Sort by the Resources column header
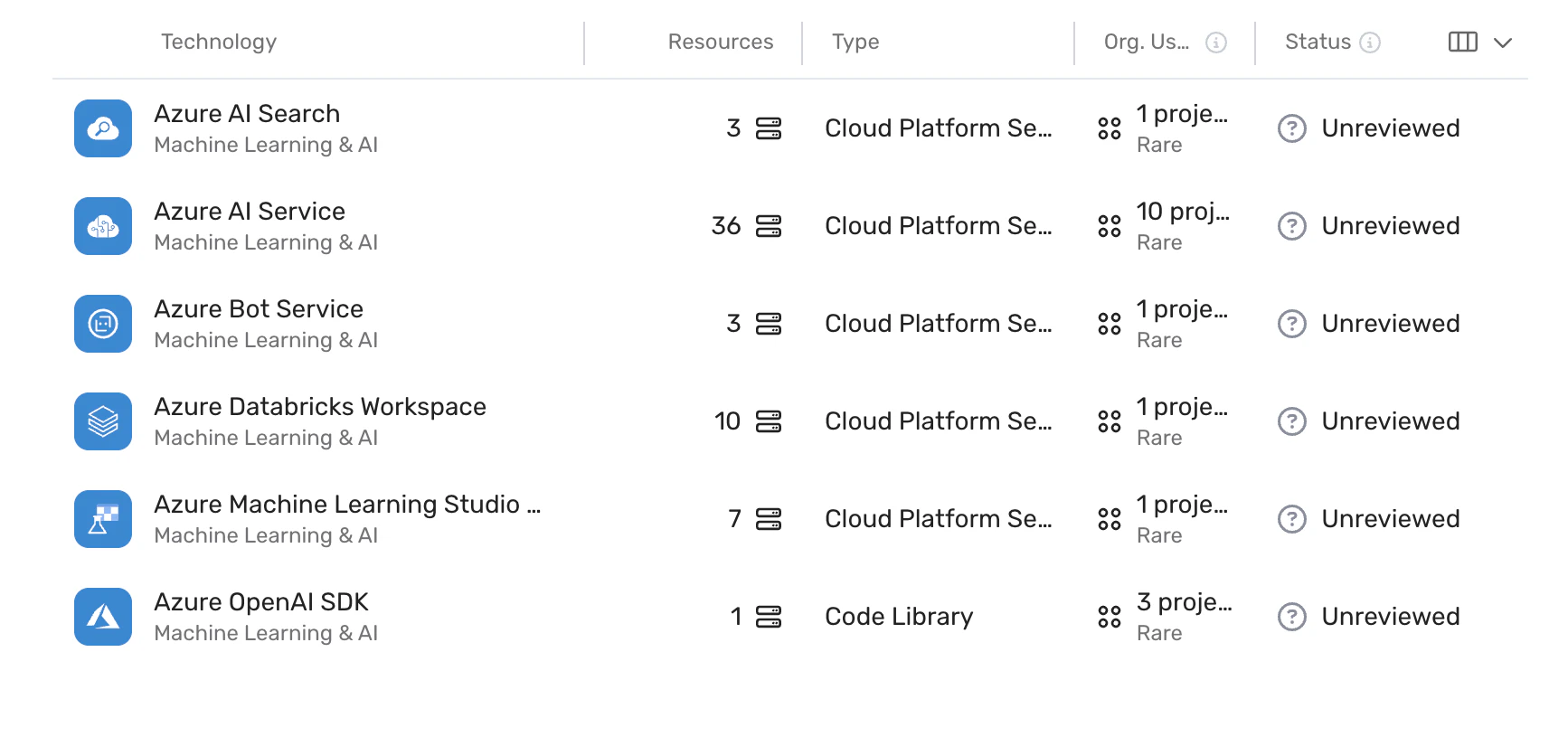Screen dimensions: 1568x756 click(x=721, y=42)
